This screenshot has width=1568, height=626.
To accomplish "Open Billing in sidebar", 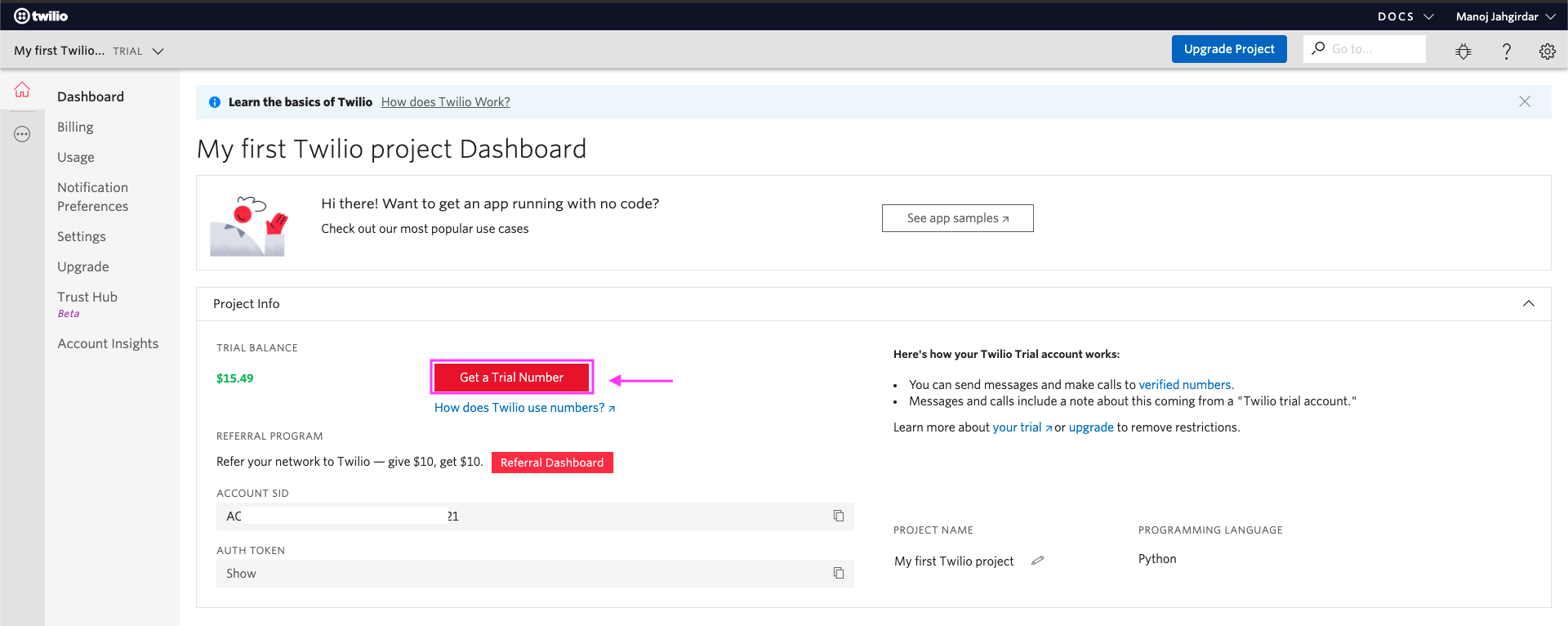I will pyautogui.click(x=75, y=127).
